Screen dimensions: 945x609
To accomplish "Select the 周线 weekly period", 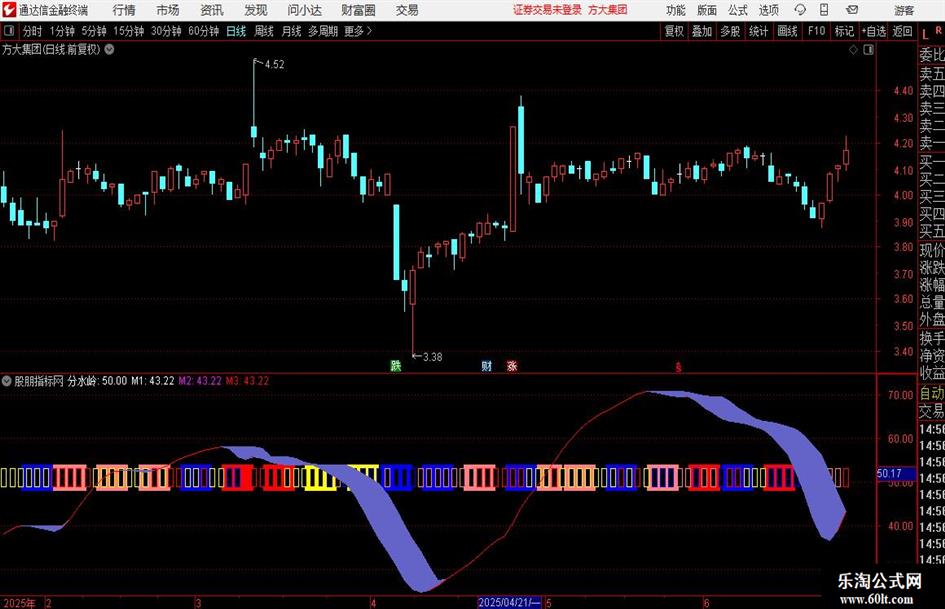I will click(x=263, y=31).
